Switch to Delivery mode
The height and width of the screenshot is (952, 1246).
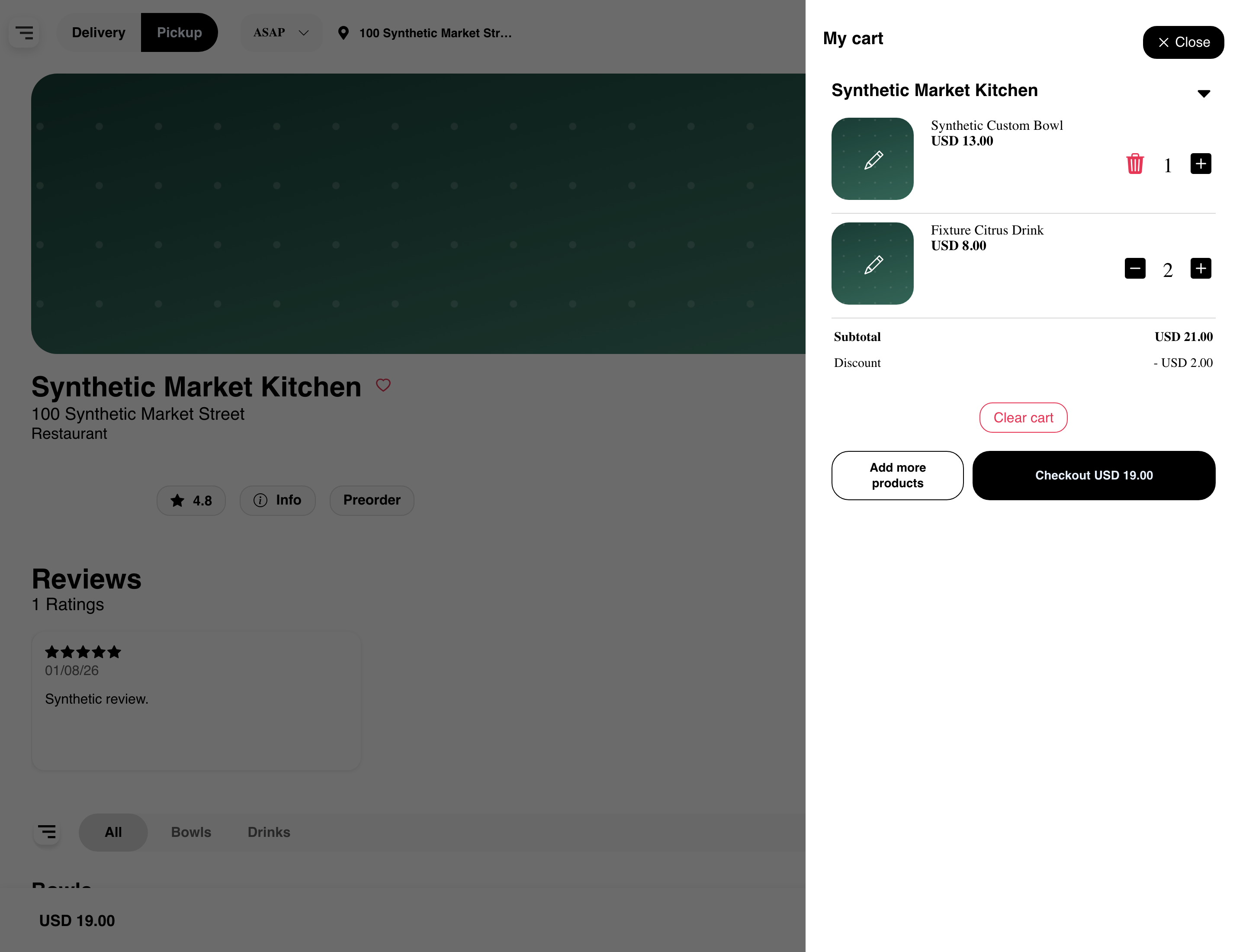point(99,33)
